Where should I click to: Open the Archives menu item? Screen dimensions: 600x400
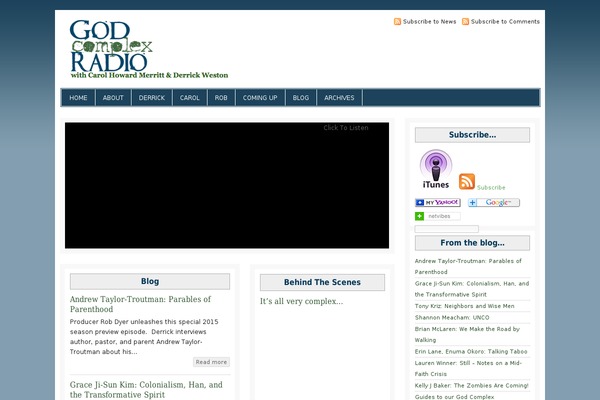click(339, 98)
